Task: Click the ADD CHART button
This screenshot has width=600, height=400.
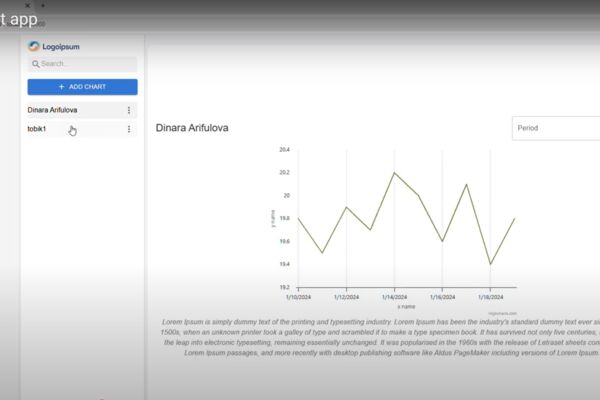Action: (82, 87)
